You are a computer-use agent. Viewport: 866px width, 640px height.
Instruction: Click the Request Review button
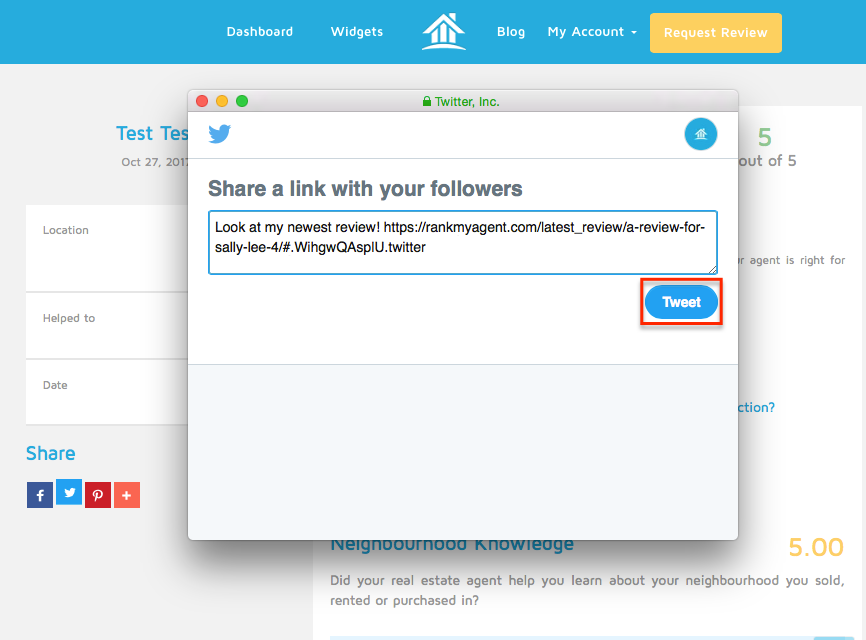[716, 33]
